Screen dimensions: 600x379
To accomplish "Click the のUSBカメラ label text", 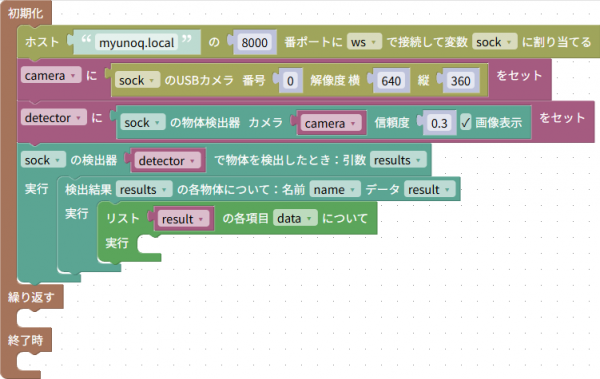I will pos(199,80).
